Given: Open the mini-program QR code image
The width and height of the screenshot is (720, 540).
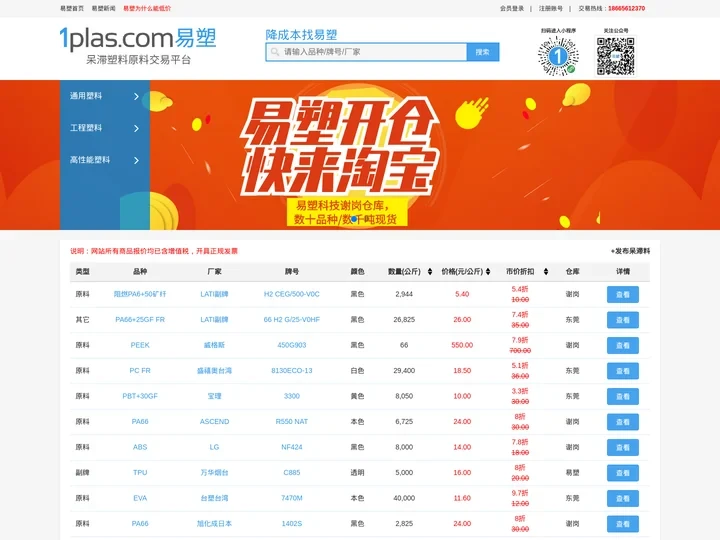Looking at the screenshot, I should coord(558,56).
